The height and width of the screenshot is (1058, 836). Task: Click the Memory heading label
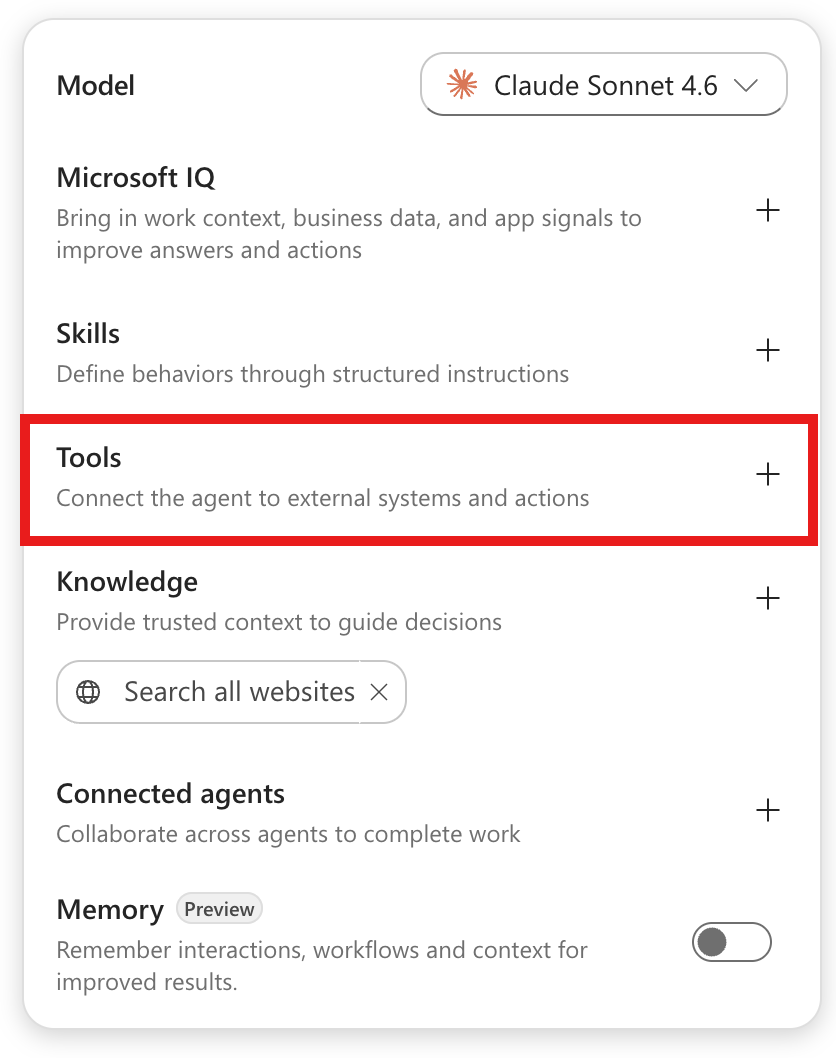[111, 910]
